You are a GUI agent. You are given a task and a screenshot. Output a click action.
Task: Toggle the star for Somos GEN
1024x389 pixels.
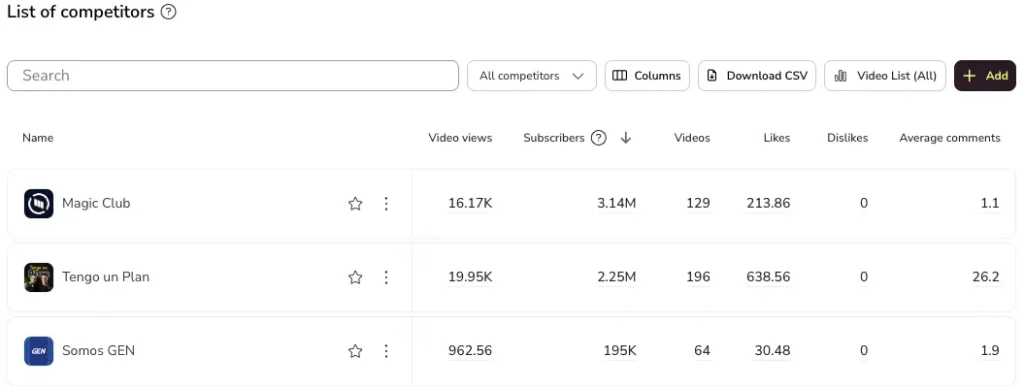point(355,351)
